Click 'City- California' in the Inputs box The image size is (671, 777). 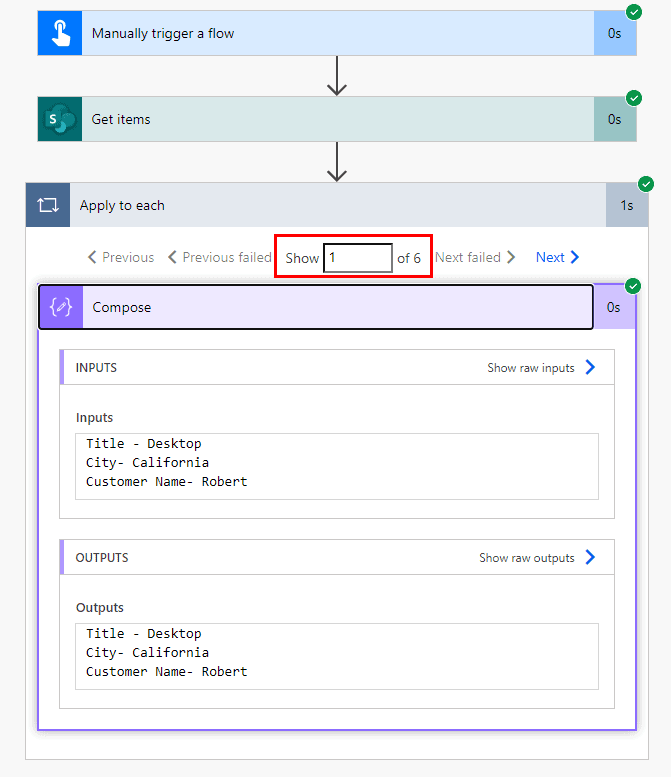point(147,462)
